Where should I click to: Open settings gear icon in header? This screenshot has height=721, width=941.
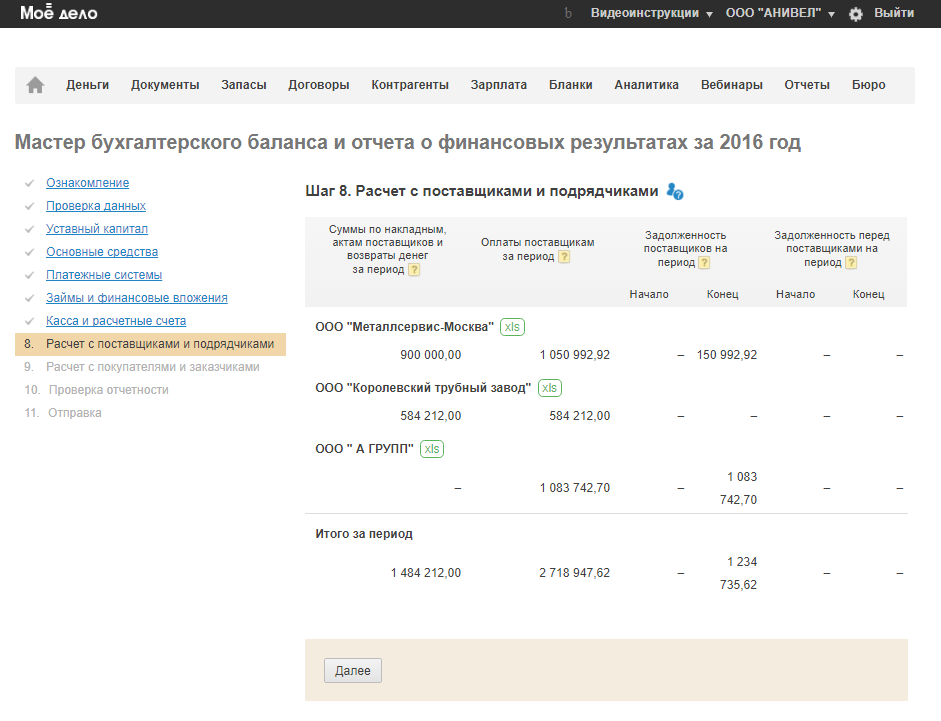(856, 14)
